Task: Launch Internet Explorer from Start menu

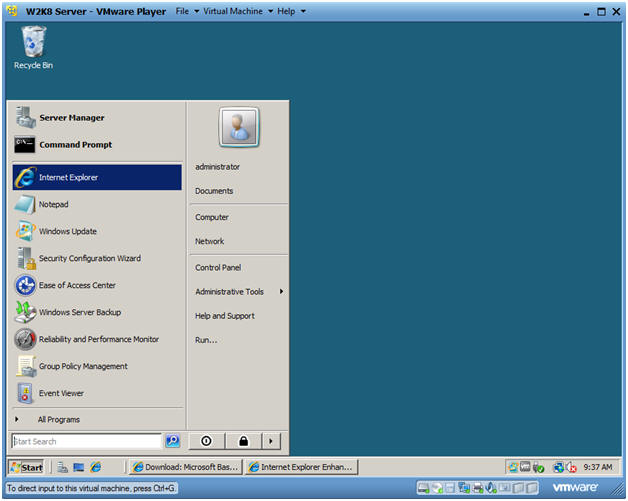Action: pos(97,177)
